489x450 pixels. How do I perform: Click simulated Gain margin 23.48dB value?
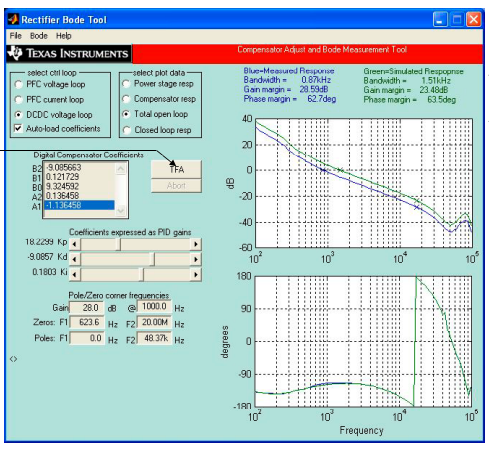pyautogui.click(x=434, y=90)
